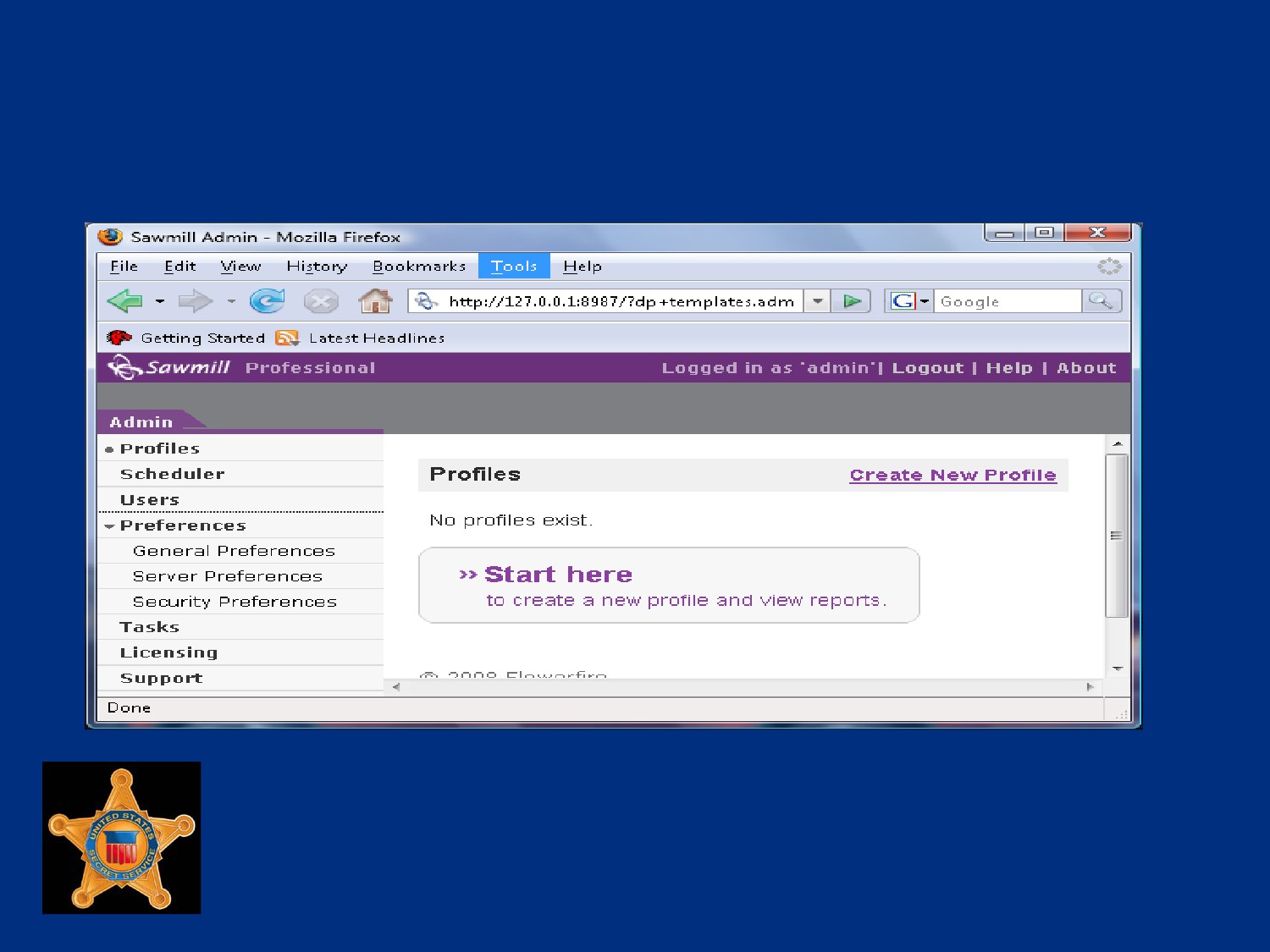This screenshot has height=952, width=1270.
Task: Click the Google search input field
Action: [1008, 301]
